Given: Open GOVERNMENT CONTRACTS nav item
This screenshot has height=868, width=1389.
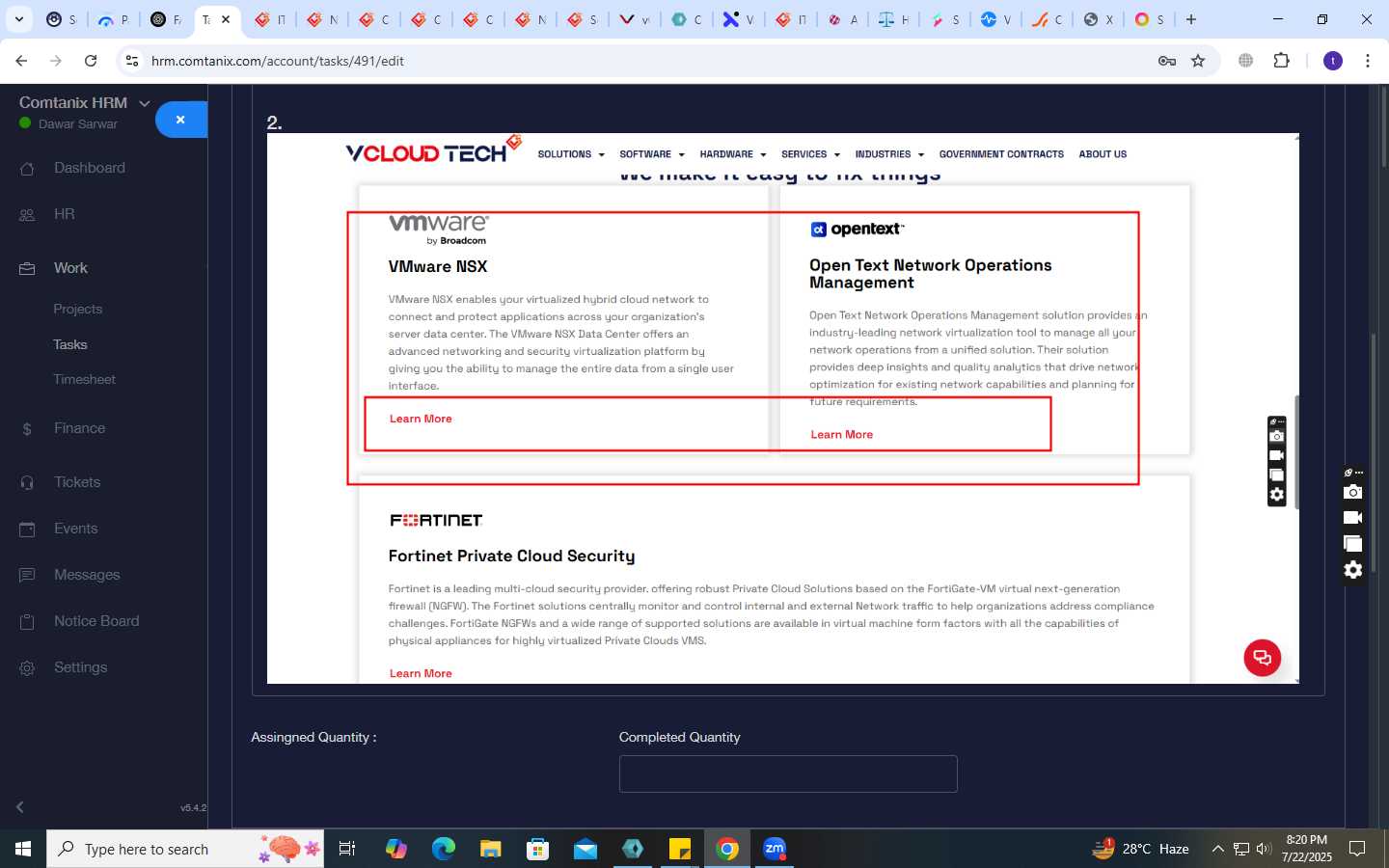Looking at the screenshot, I should [1001, 154].
